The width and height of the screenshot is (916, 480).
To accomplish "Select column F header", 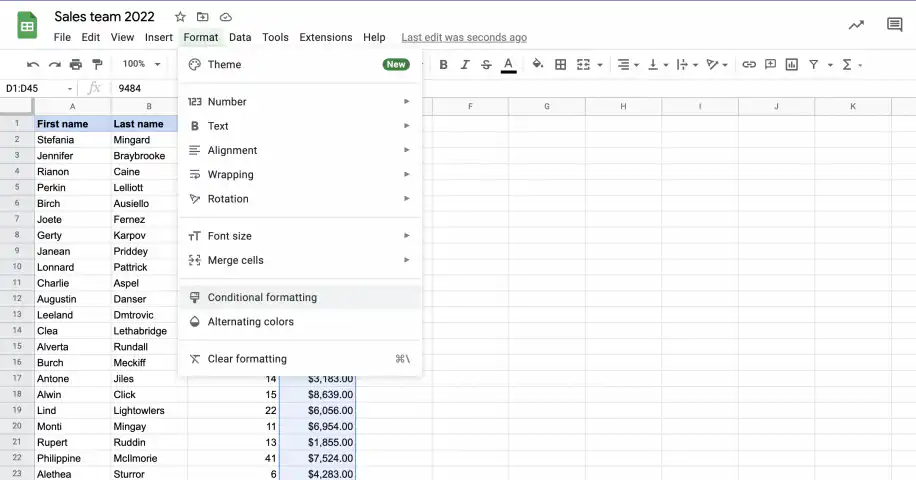I will point(470,106).
